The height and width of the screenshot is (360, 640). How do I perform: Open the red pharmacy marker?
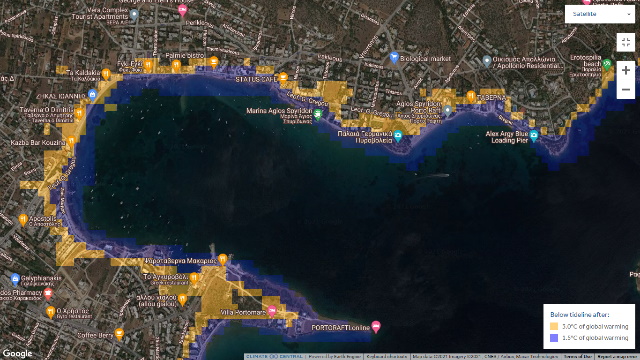coord(48,293)
